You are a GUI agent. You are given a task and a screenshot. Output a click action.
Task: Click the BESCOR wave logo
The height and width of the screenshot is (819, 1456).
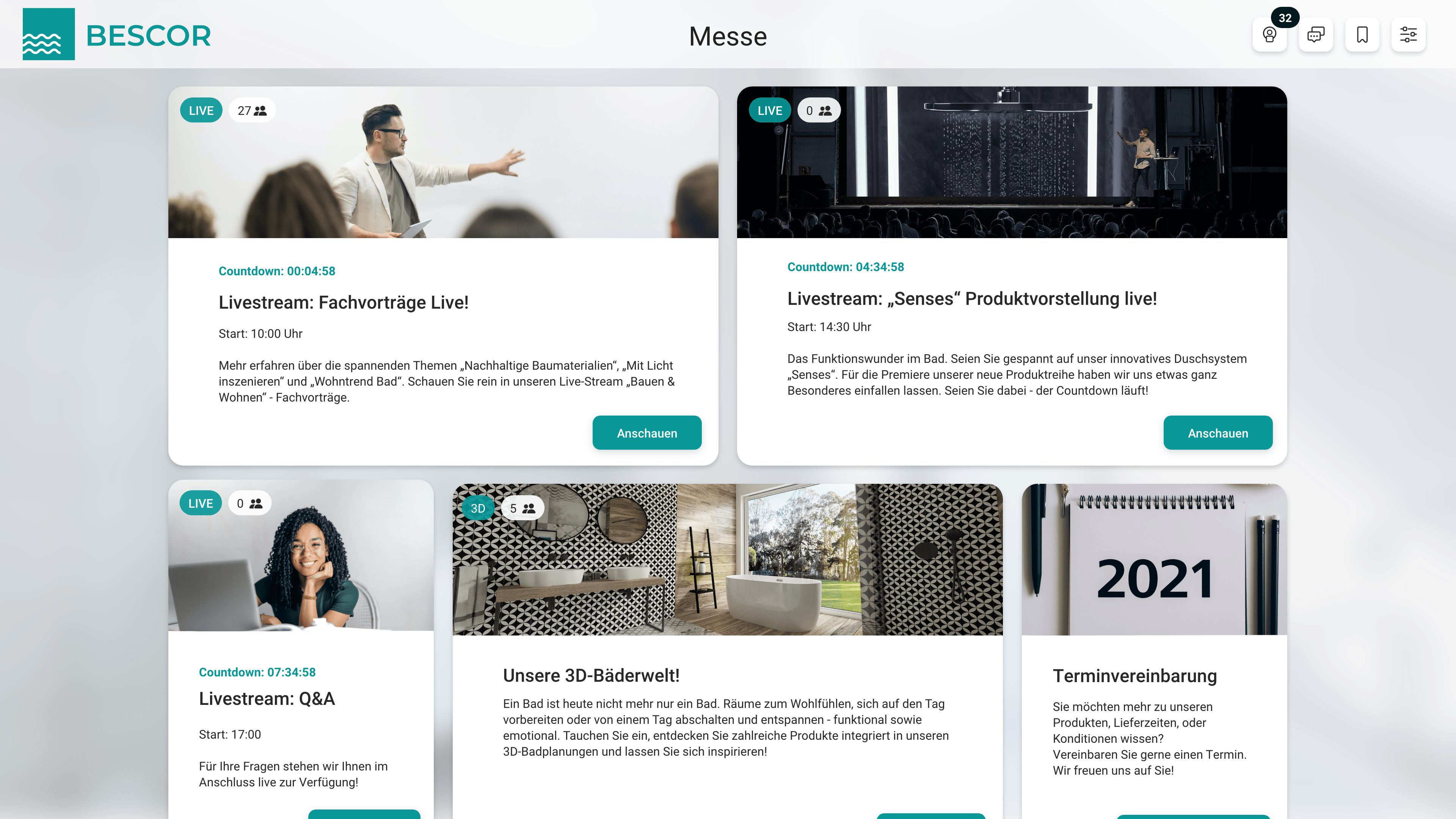[49, 34]
